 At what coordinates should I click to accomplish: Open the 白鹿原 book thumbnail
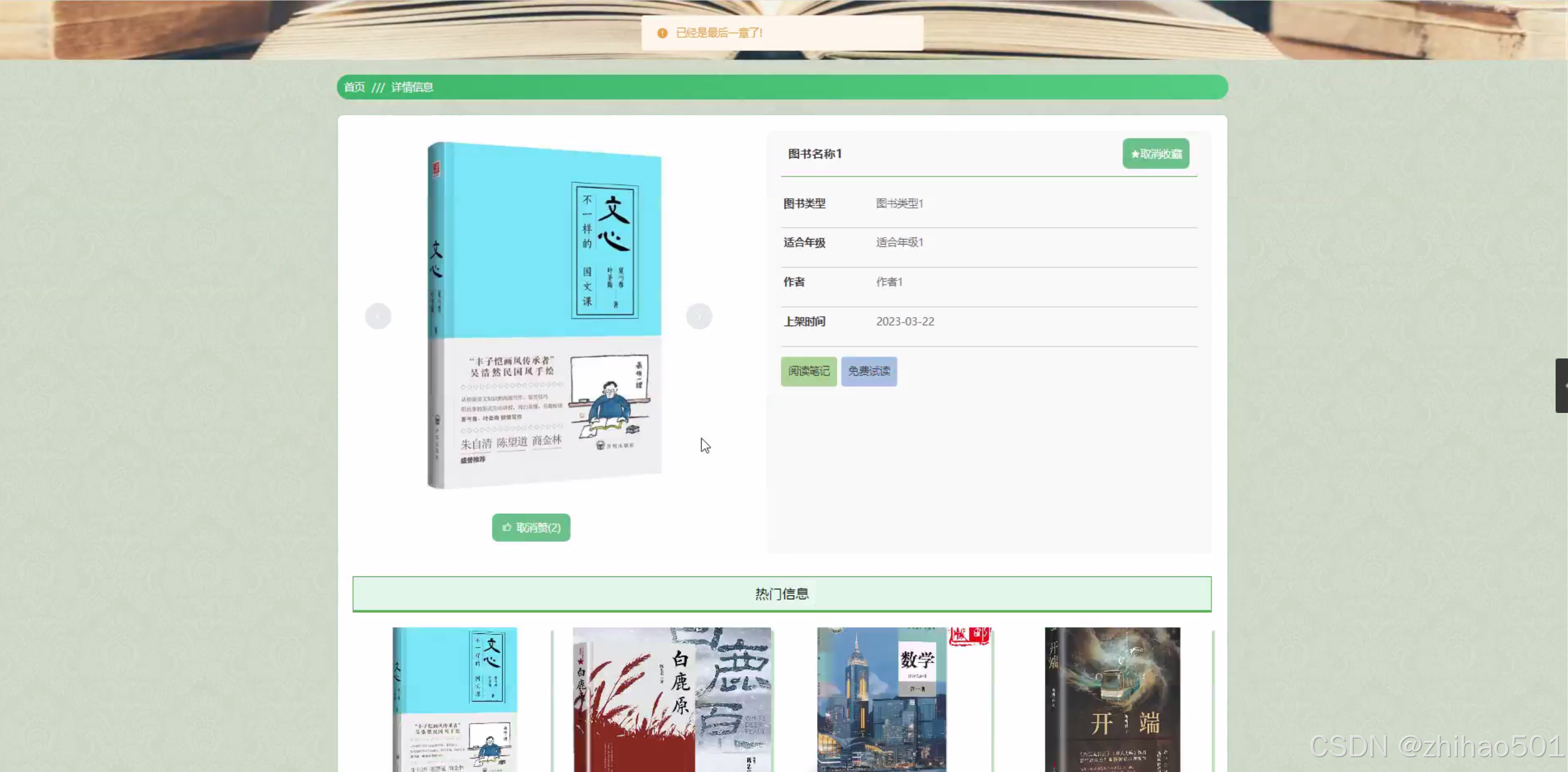tap(672, 700)
